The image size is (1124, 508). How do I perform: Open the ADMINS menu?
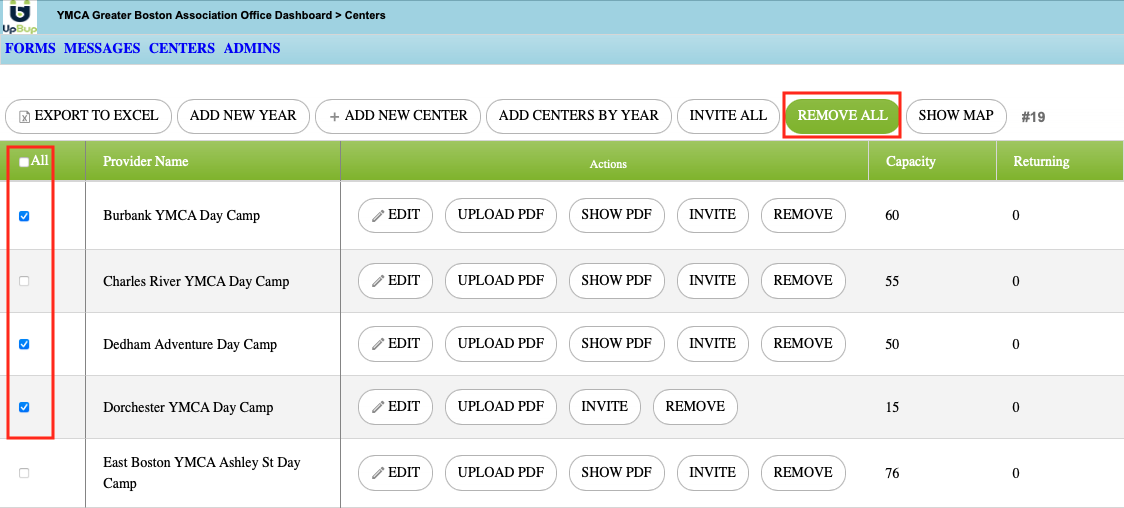pos(252,49)
